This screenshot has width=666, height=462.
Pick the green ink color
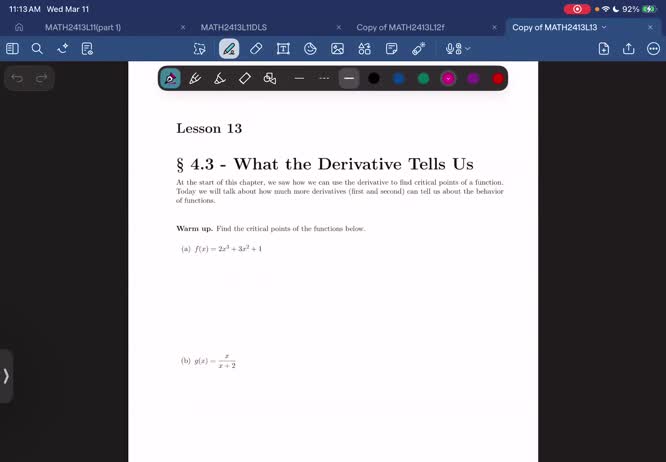tap(423, 79)
